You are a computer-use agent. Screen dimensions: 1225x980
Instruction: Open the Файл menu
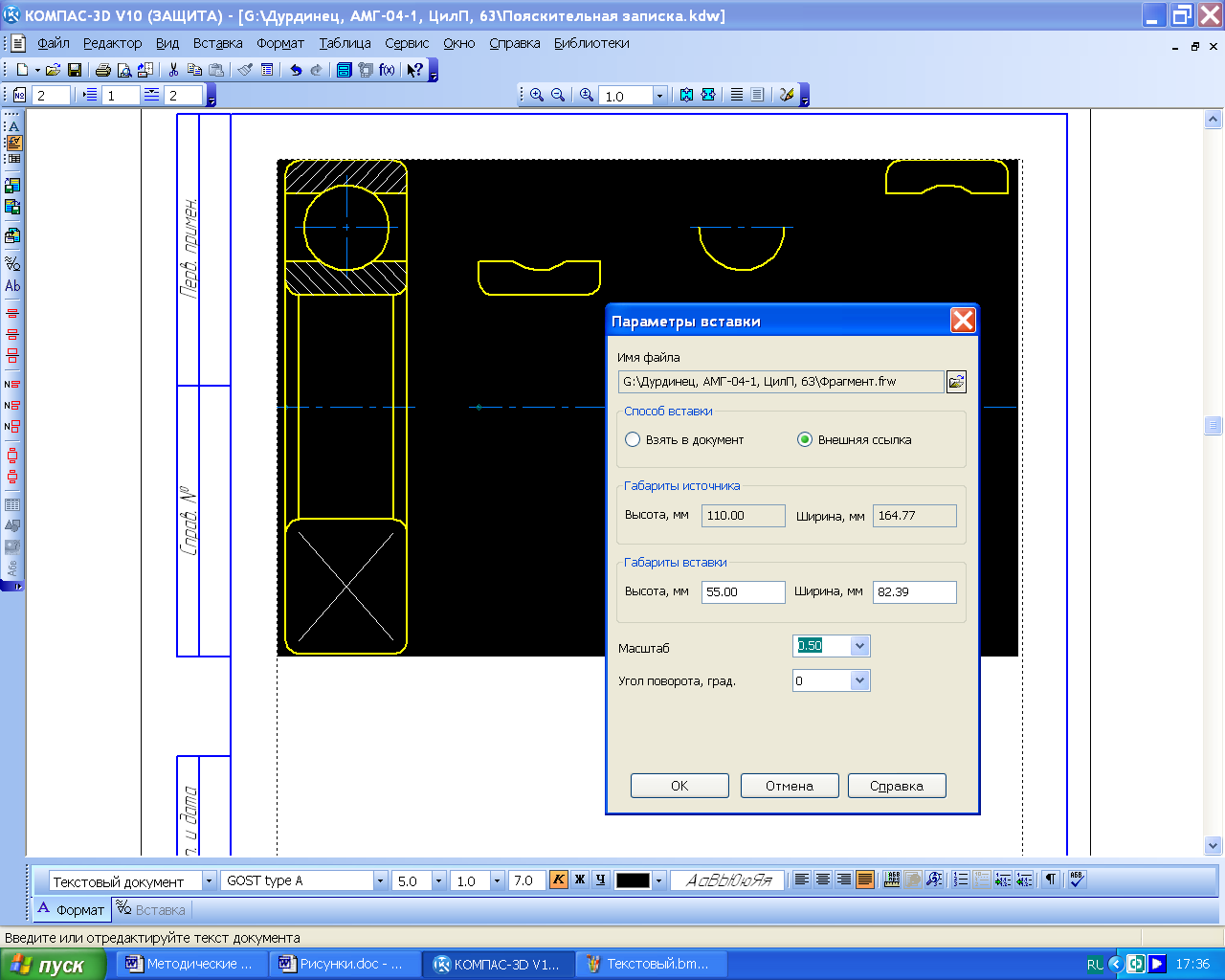[54, 43]
